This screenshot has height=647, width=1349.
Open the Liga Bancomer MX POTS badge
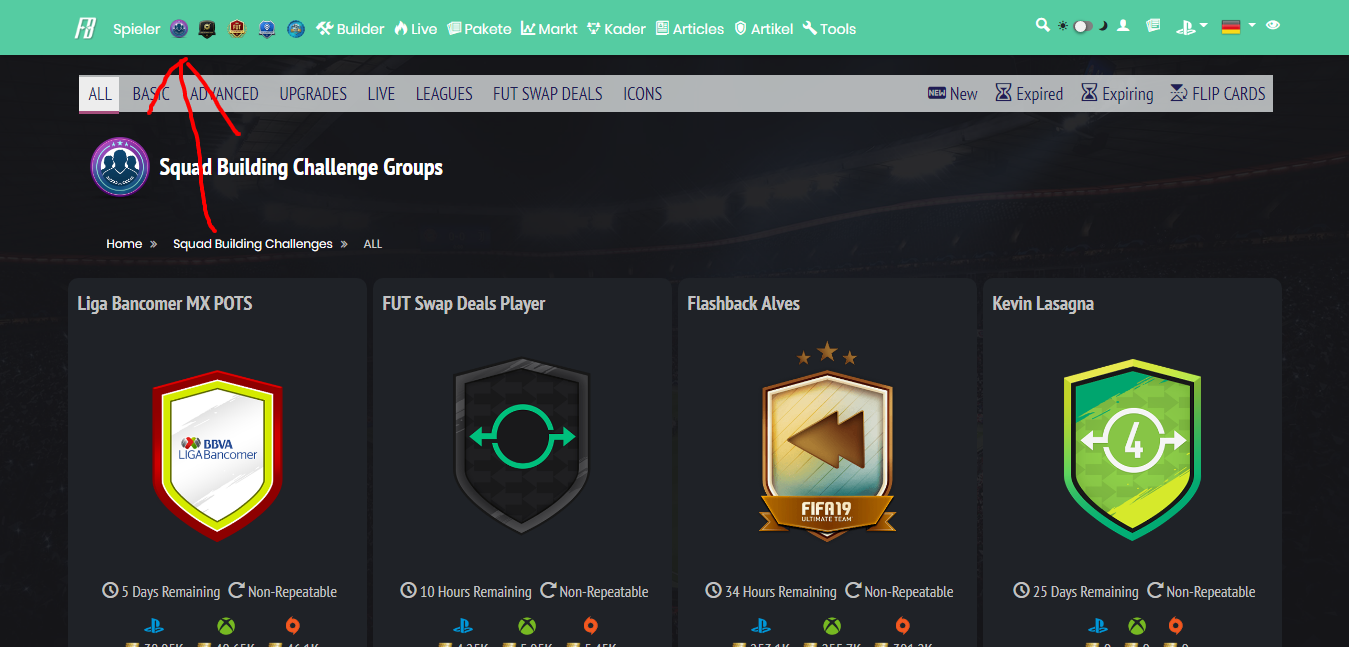(217, 454)
